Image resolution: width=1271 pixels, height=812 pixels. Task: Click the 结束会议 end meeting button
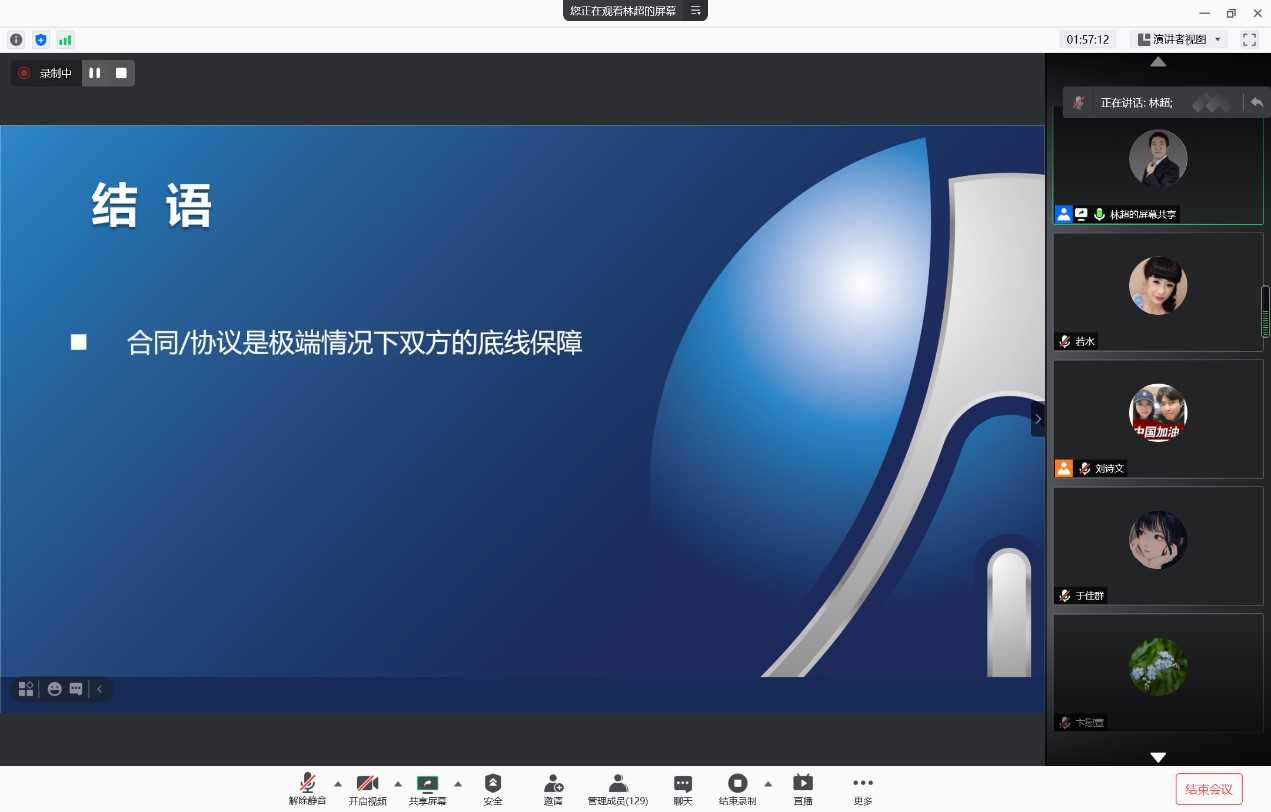[x=1209, y=788]
